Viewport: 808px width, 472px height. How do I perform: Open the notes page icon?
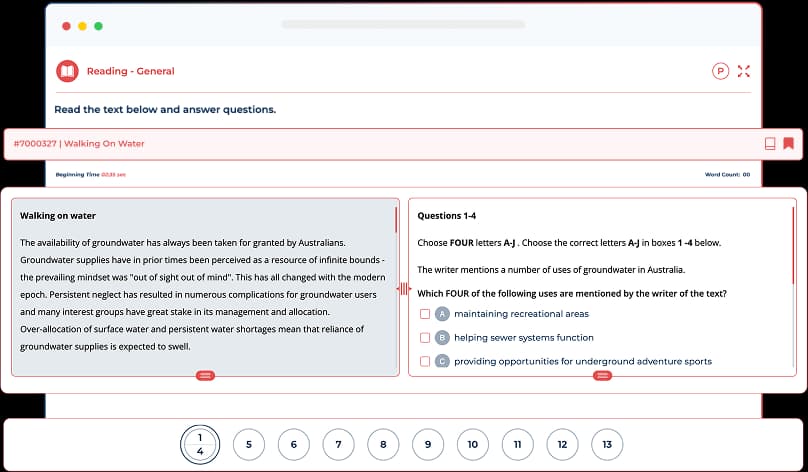pyautogui.click(x=770, y=143)
